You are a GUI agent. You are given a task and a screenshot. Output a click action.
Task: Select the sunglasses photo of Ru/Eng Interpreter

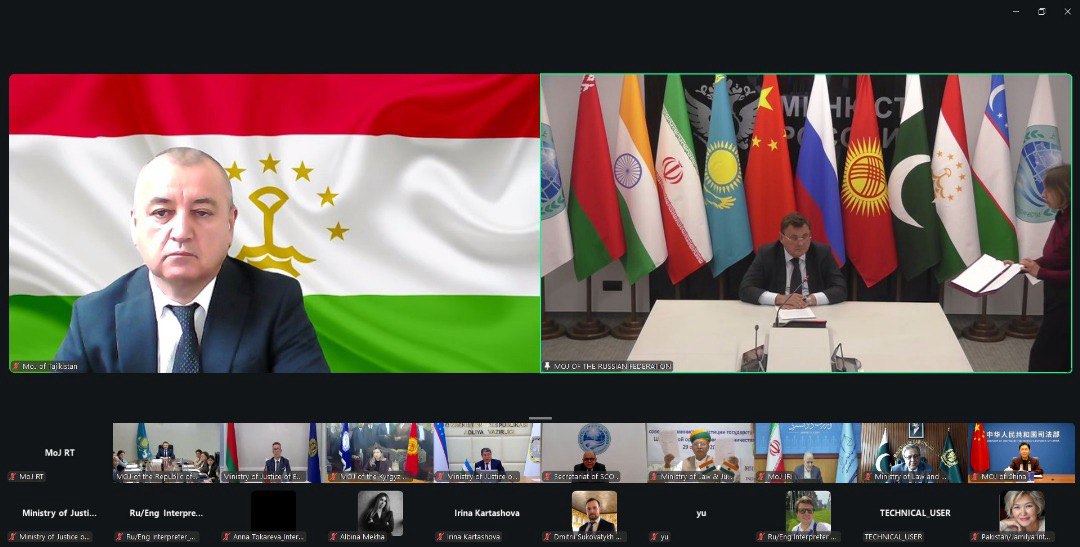coord(808,513)
